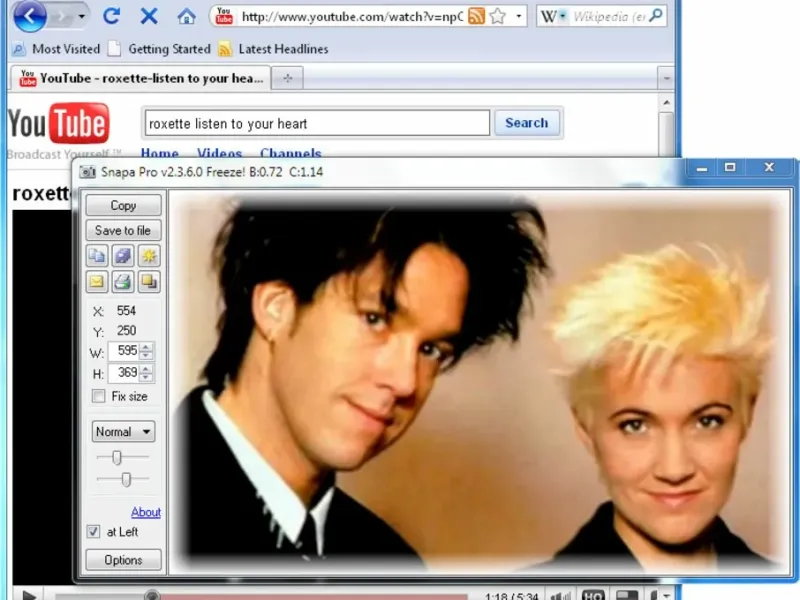The image size is (800, 600).
Task: Toggle the Fix size checkbox
Action: pos(98,396)
